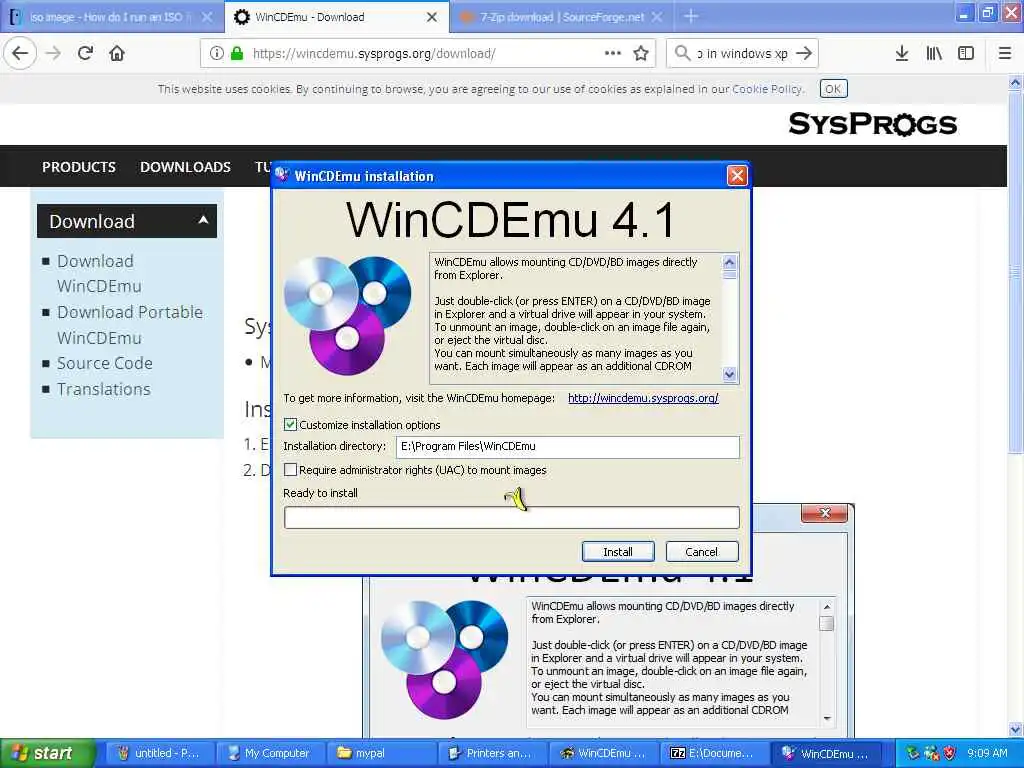Viewport: 1024px width, 768px height.
Task: Click the installation progress bar
Action: pos(512,518)
